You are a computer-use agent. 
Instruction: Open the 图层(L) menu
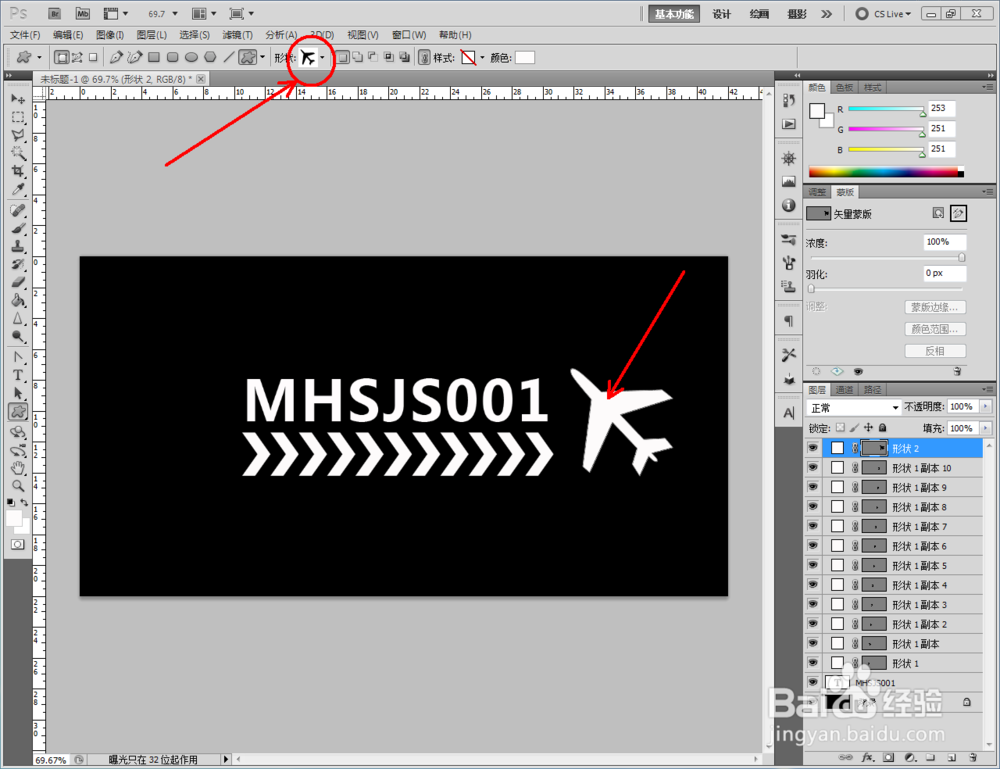pos(152,35)
